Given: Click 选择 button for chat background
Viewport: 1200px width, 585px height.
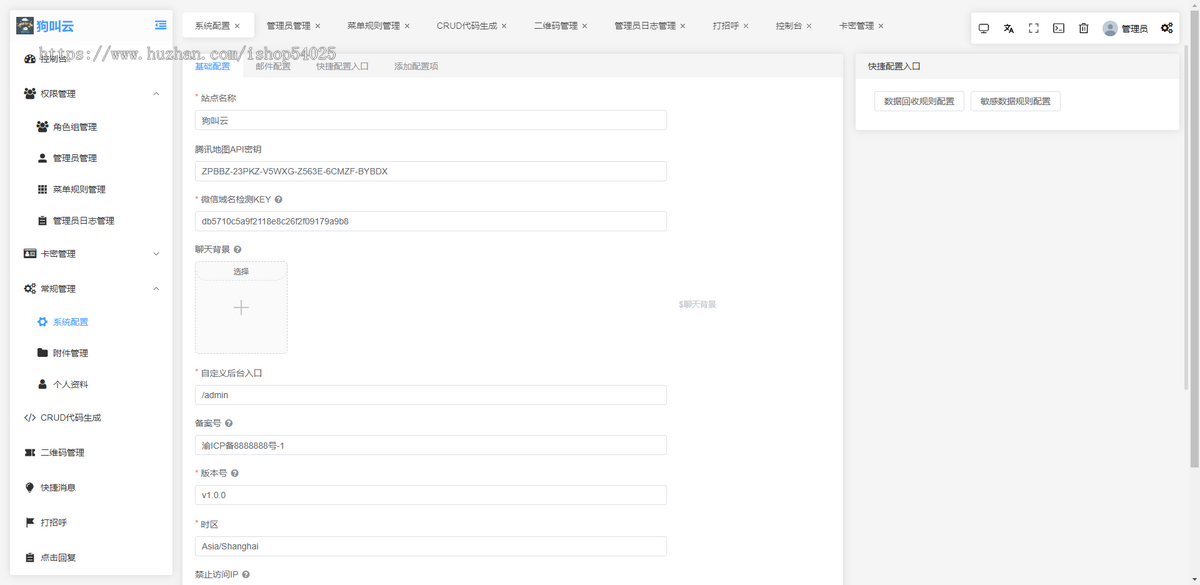Looking at the screenshot, I should 241,271.
